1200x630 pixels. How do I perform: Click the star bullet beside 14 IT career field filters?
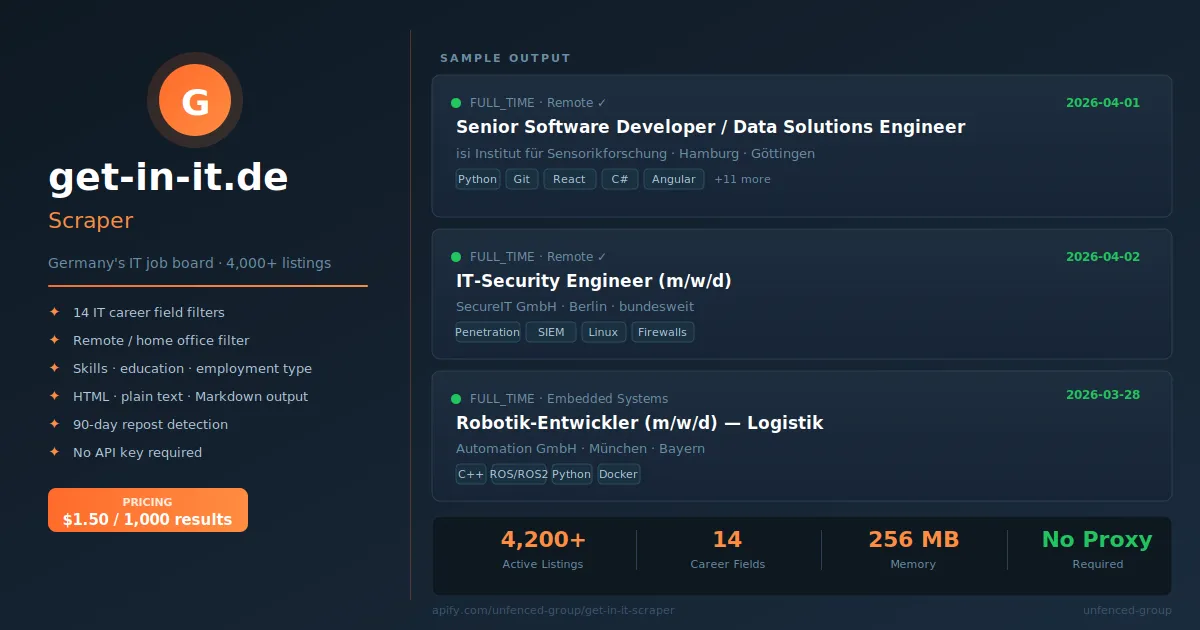coord(55,313)
